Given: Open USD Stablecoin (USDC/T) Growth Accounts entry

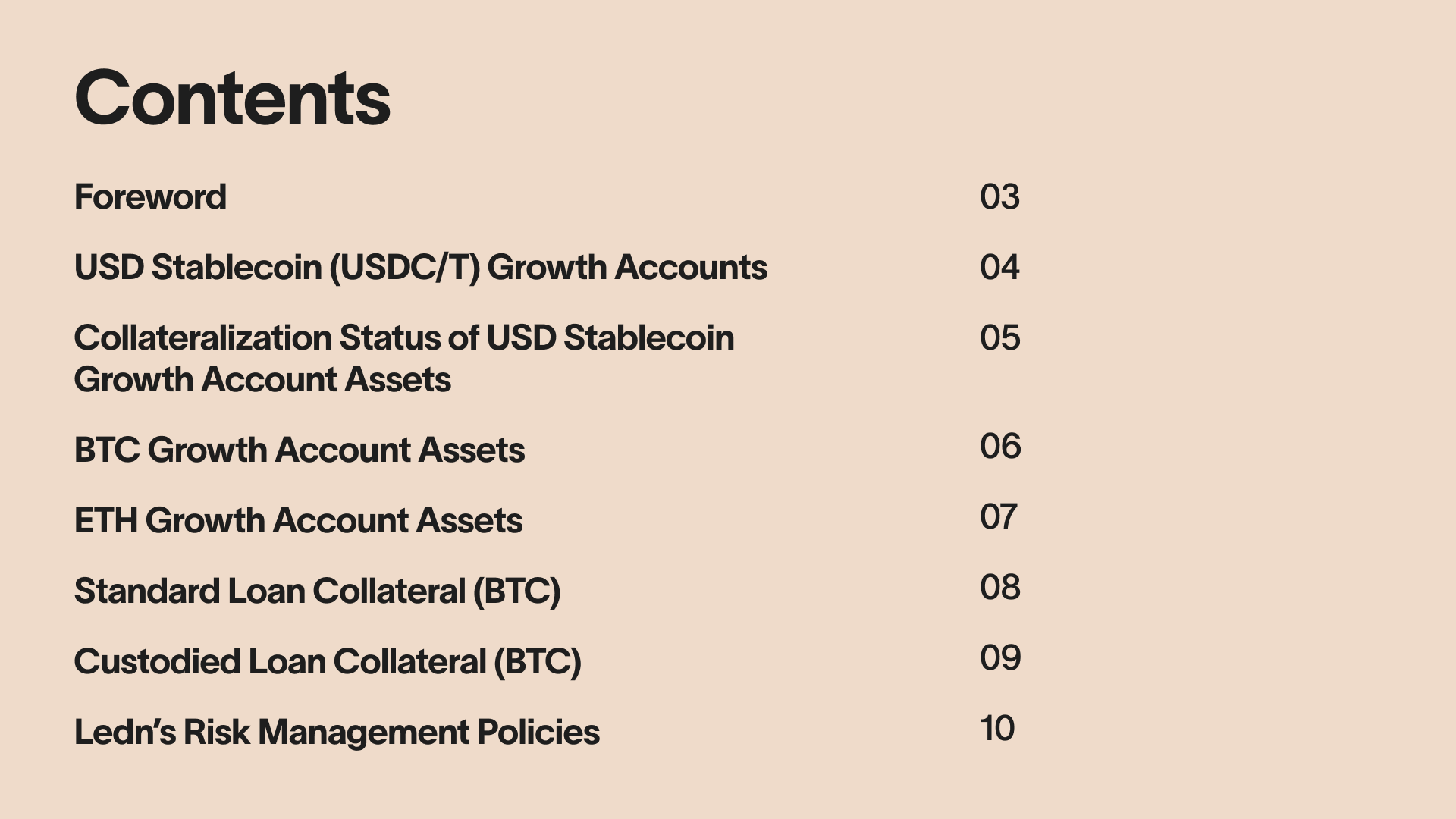Looking at the screenshot, I should pos(421,268).
